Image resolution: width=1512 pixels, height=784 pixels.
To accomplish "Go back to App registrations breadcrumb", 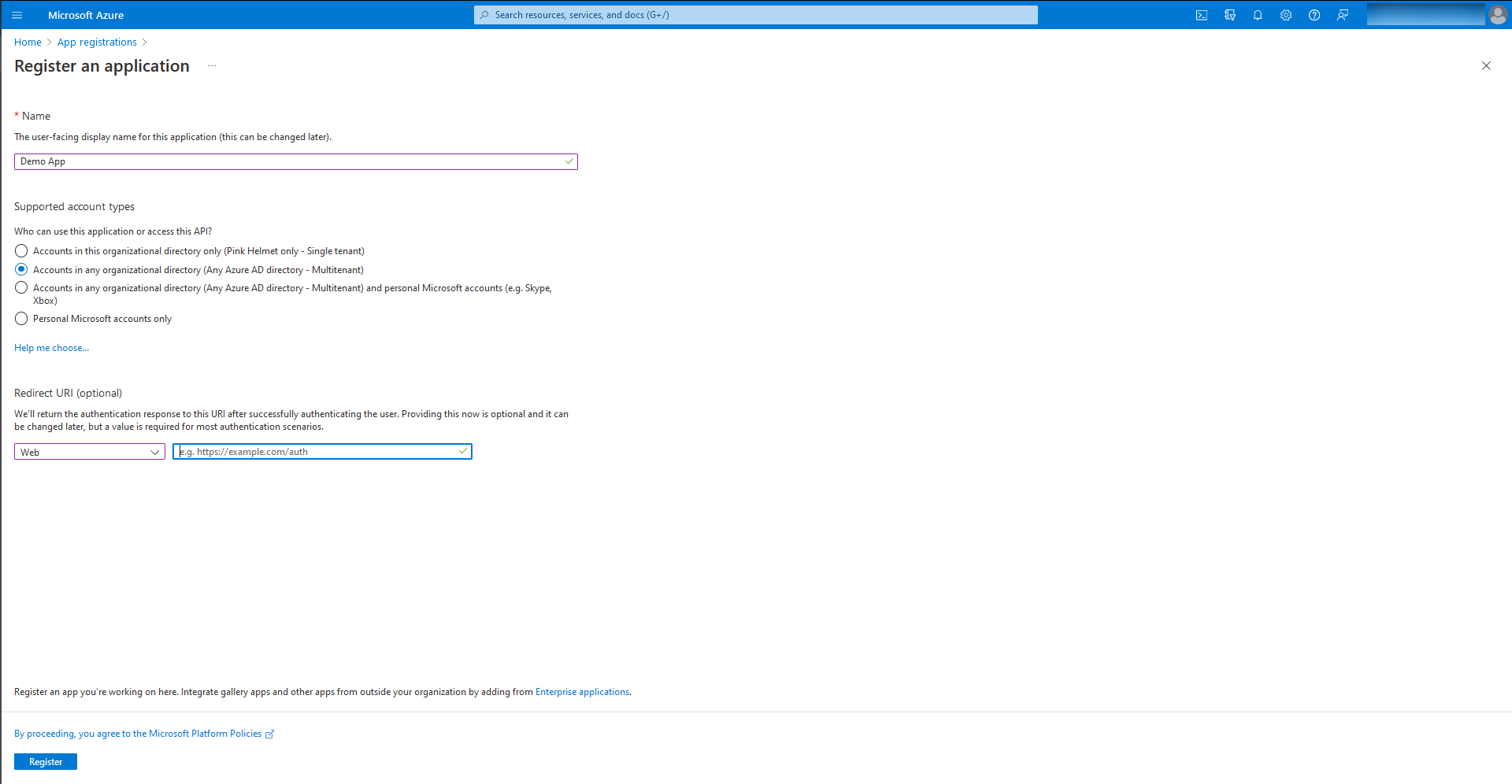I will pos(96,42).
